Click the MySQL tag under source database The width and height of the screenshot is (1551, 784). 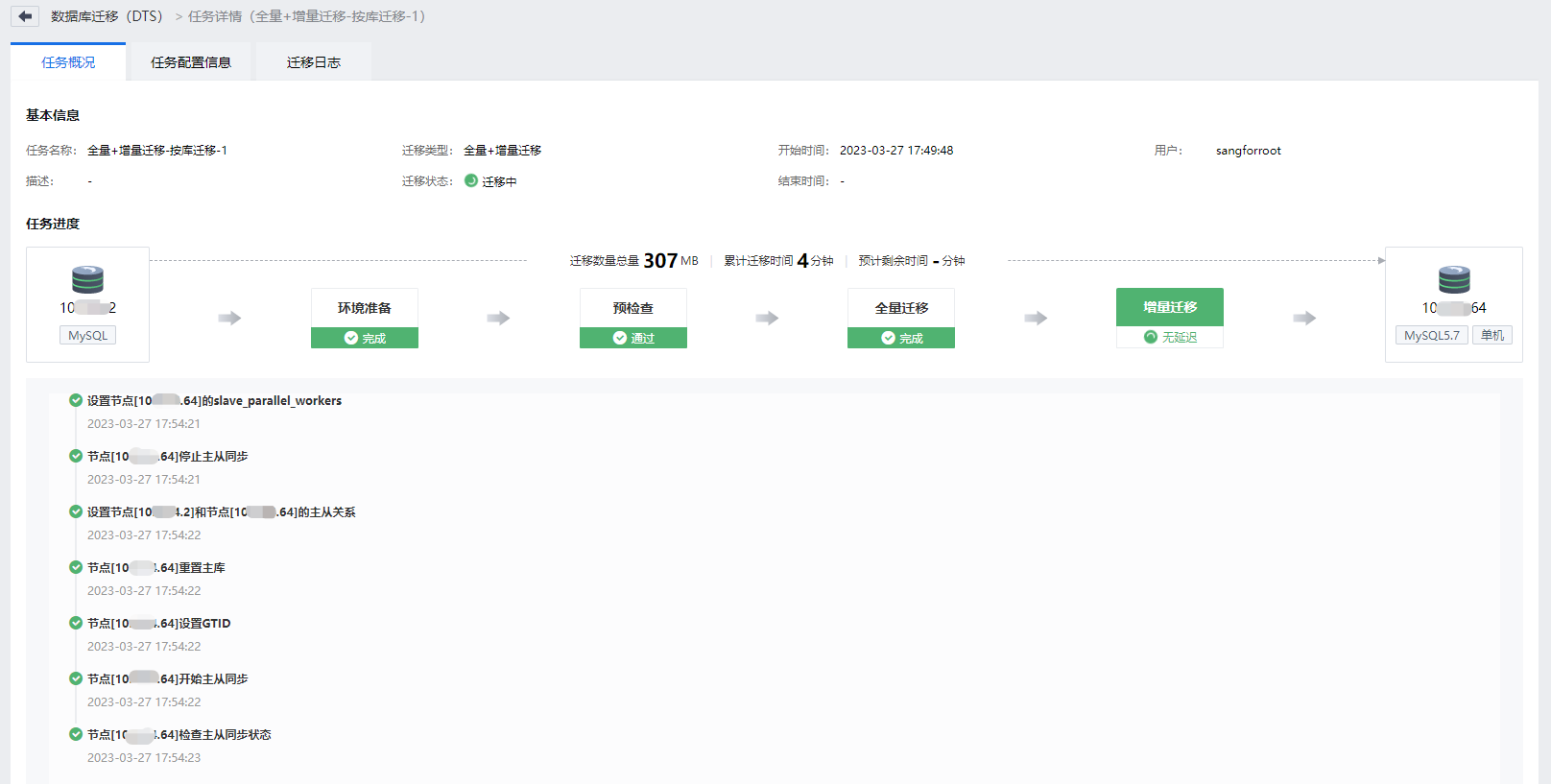pyautogui.click(x=87, y=335)
